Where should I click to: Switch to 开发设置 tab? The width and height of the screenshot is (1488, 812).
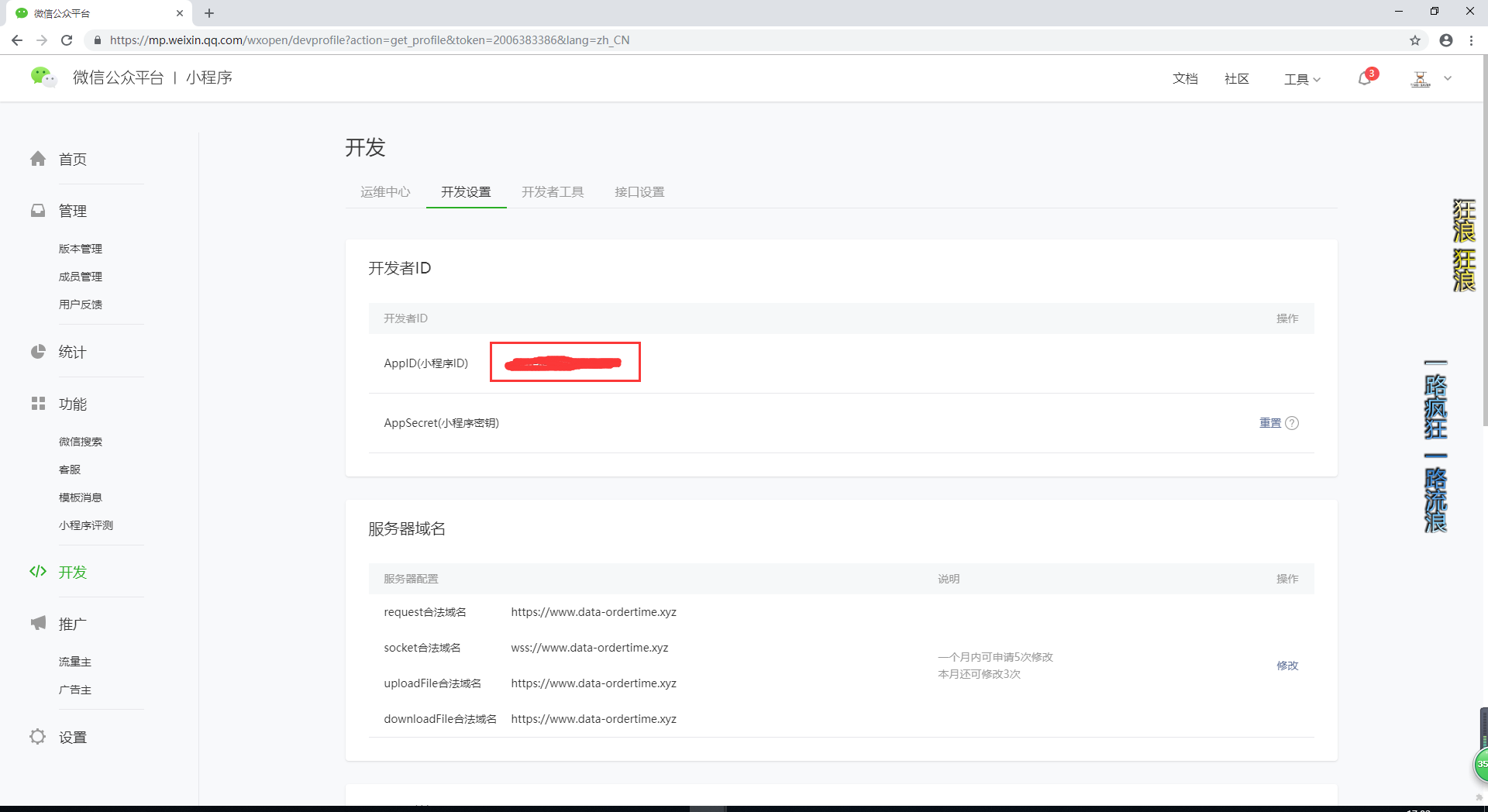click(466, 192)
